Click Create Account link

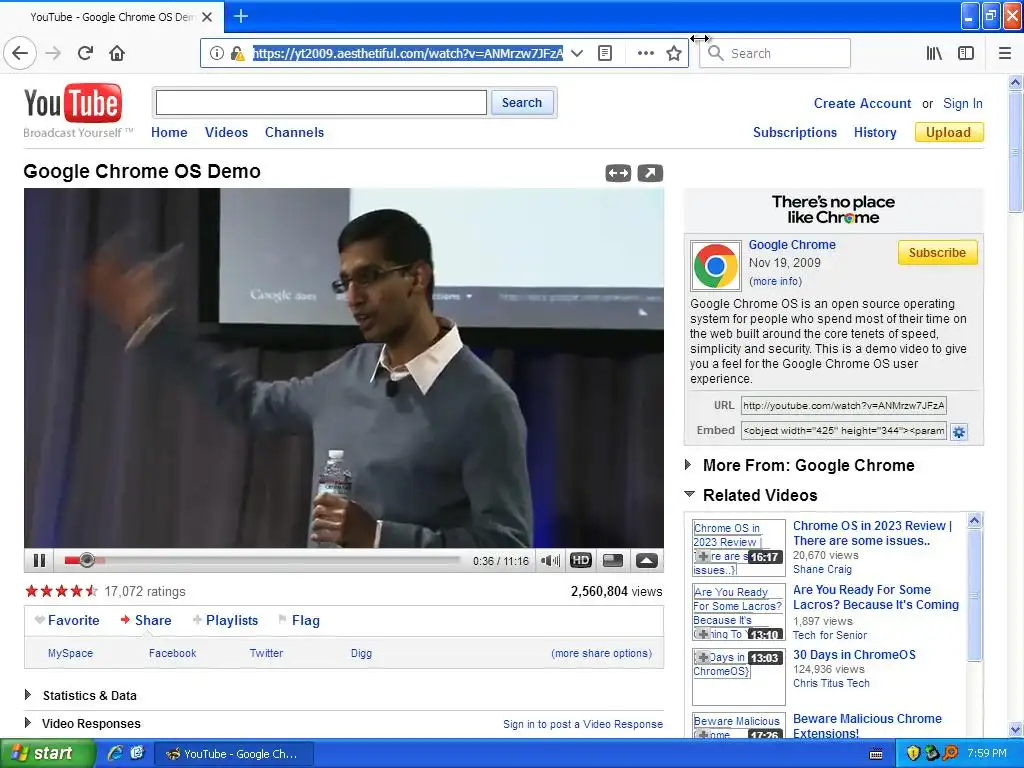tap(862, 103)
